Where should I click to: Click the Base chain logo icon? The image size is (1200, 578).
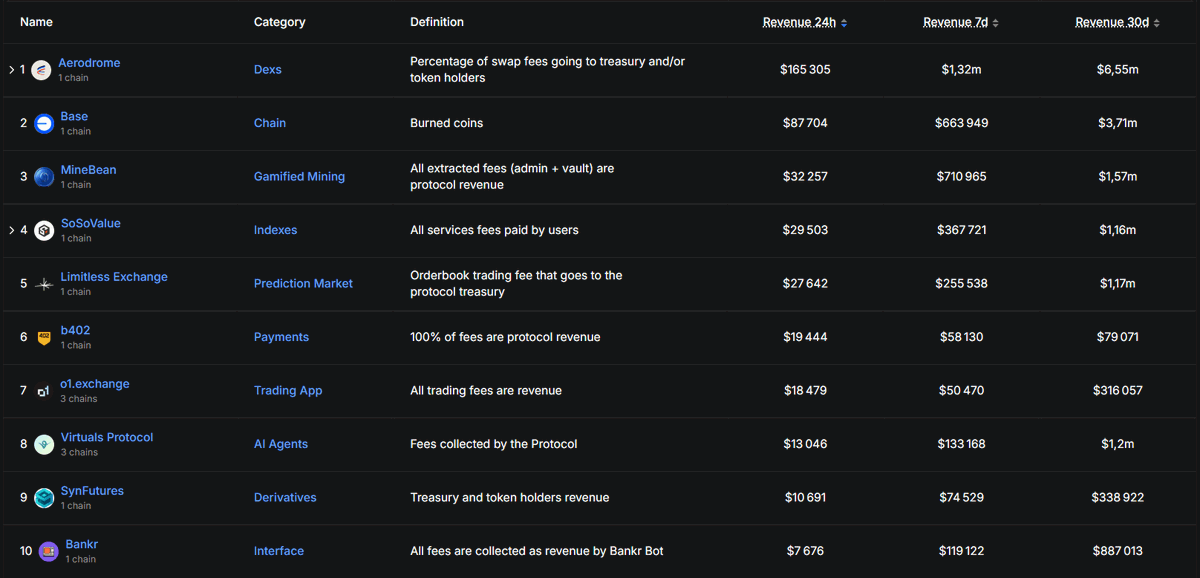tap(44, 124)
